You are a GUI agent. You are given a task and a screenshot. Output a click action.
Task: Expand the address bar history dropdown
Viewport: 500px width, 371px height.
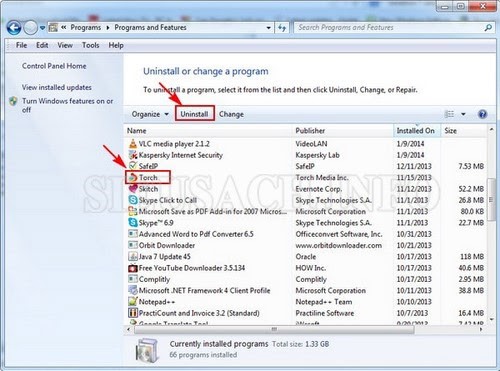(x=269, y=28)
